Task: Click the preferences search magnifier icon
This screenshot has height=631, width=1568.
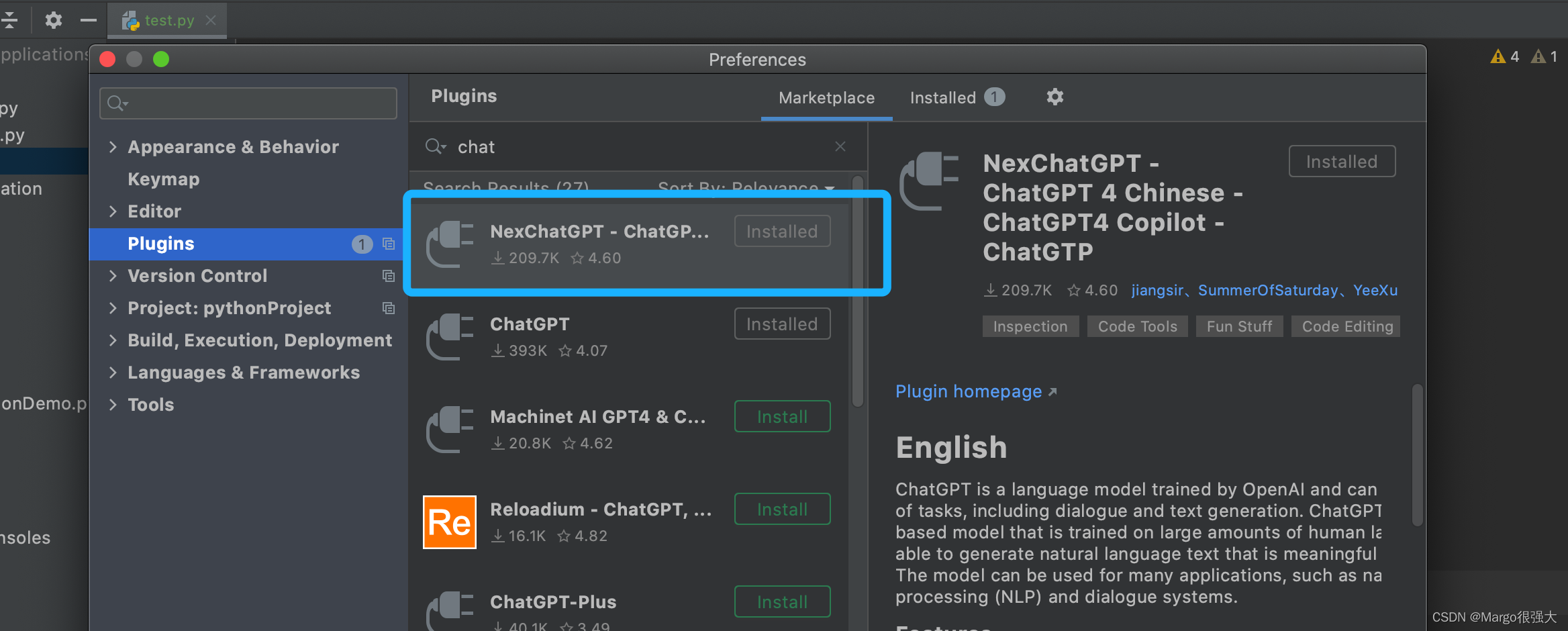Action: [x=117, y=103]
